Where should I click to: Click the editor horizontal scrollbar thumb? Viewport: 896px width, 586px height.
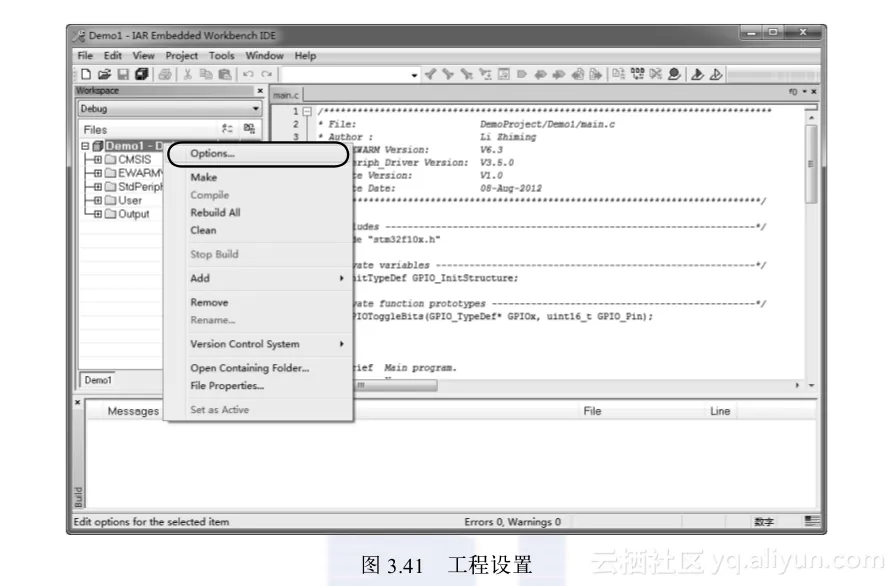pyautogui.click(x=397, y=386)
